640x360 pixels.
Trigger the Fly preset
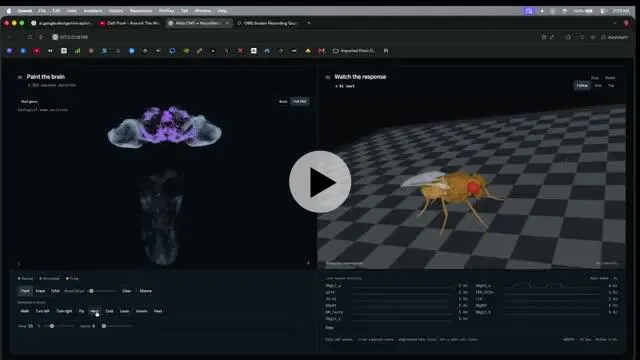(x=81, y=311)
